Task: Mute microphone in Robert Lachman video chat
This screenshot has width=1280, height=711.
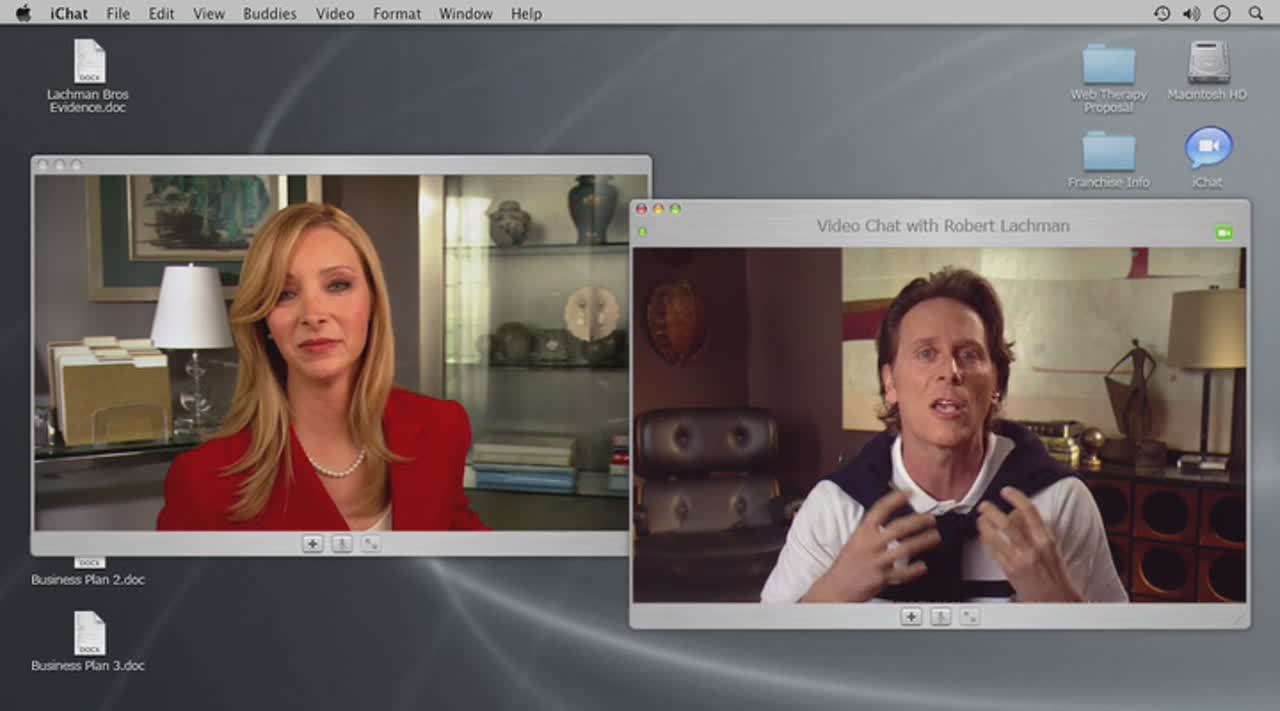Action: [x=940, y=617]
